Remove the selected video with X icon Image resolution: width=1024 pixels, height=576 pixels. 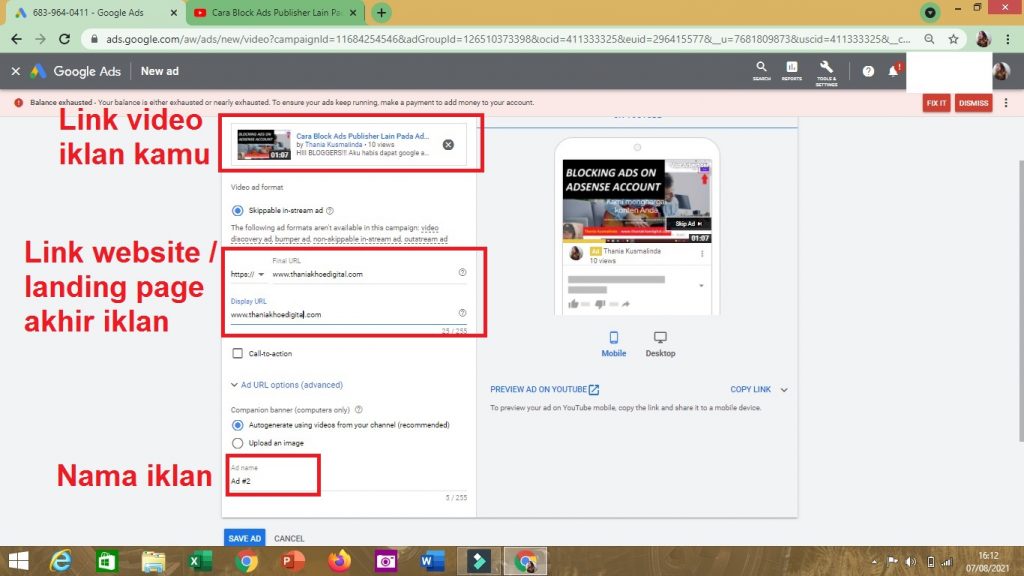pos(448,145)
